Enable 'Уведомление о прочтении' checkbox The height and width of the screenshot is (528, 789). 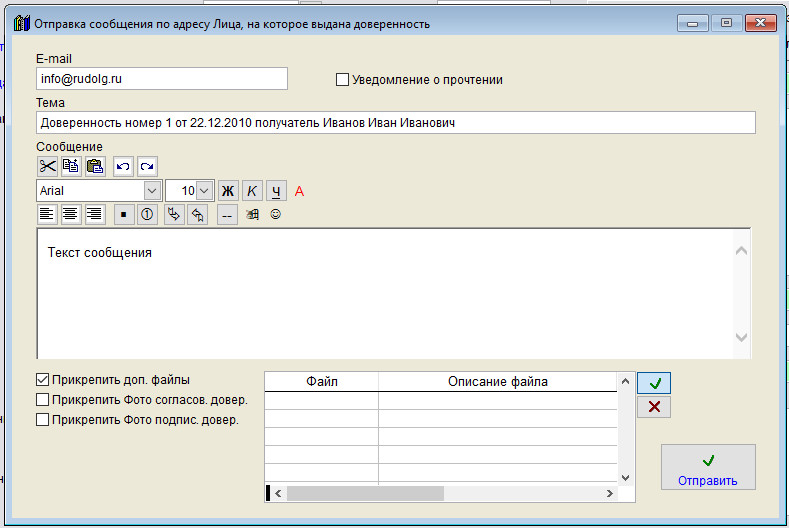[x=343, y=80]
